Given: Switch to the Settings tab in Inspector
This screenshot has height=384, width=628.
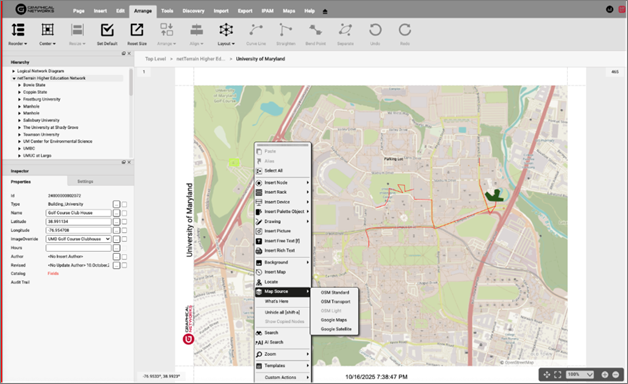Looking at the screenshot, I should pos(85,182).
